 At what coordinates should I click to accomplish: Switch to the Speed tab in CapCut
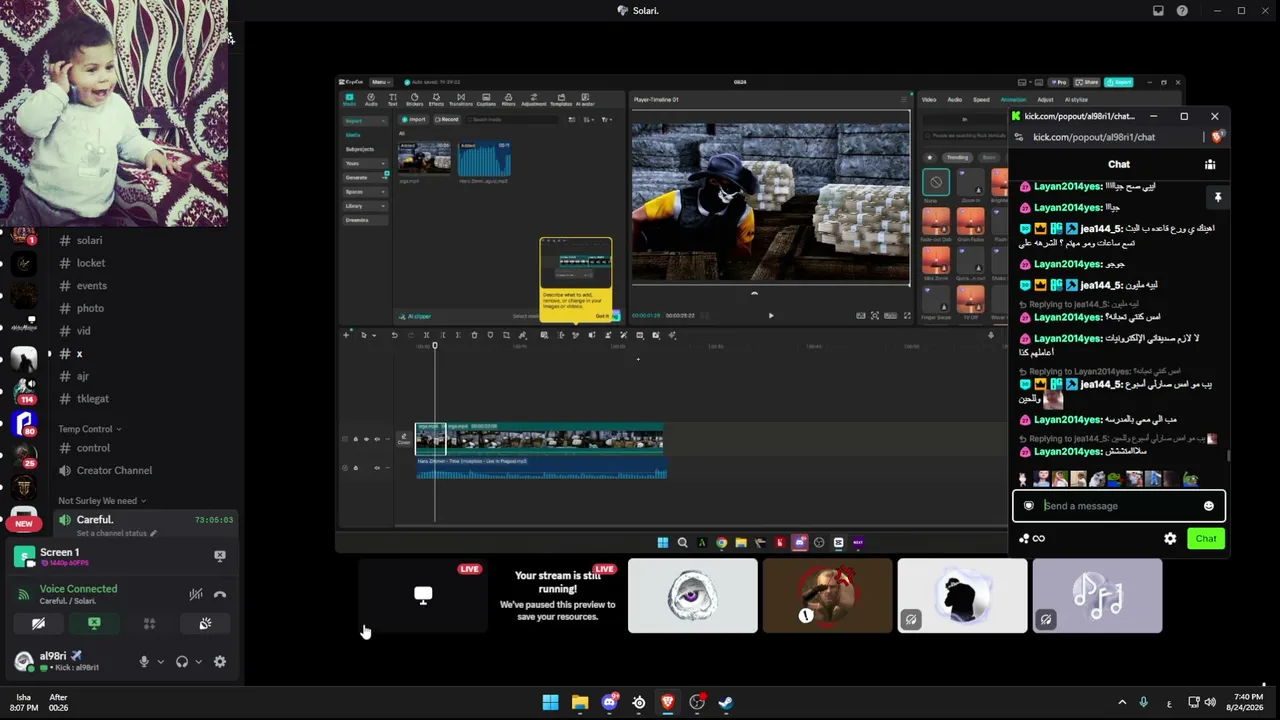click(981, 99)
